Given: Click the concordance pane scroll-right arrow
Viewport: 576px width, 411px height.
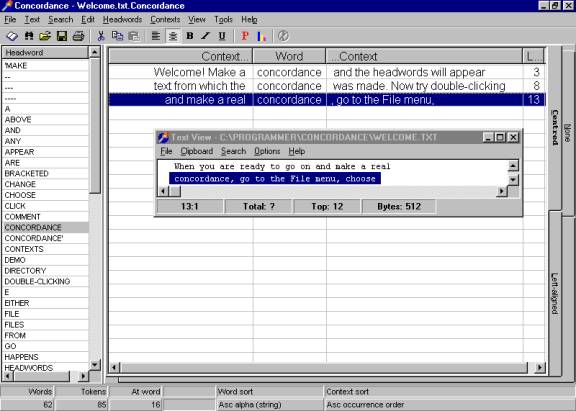Looking at the screenshot, I should 540,367.
